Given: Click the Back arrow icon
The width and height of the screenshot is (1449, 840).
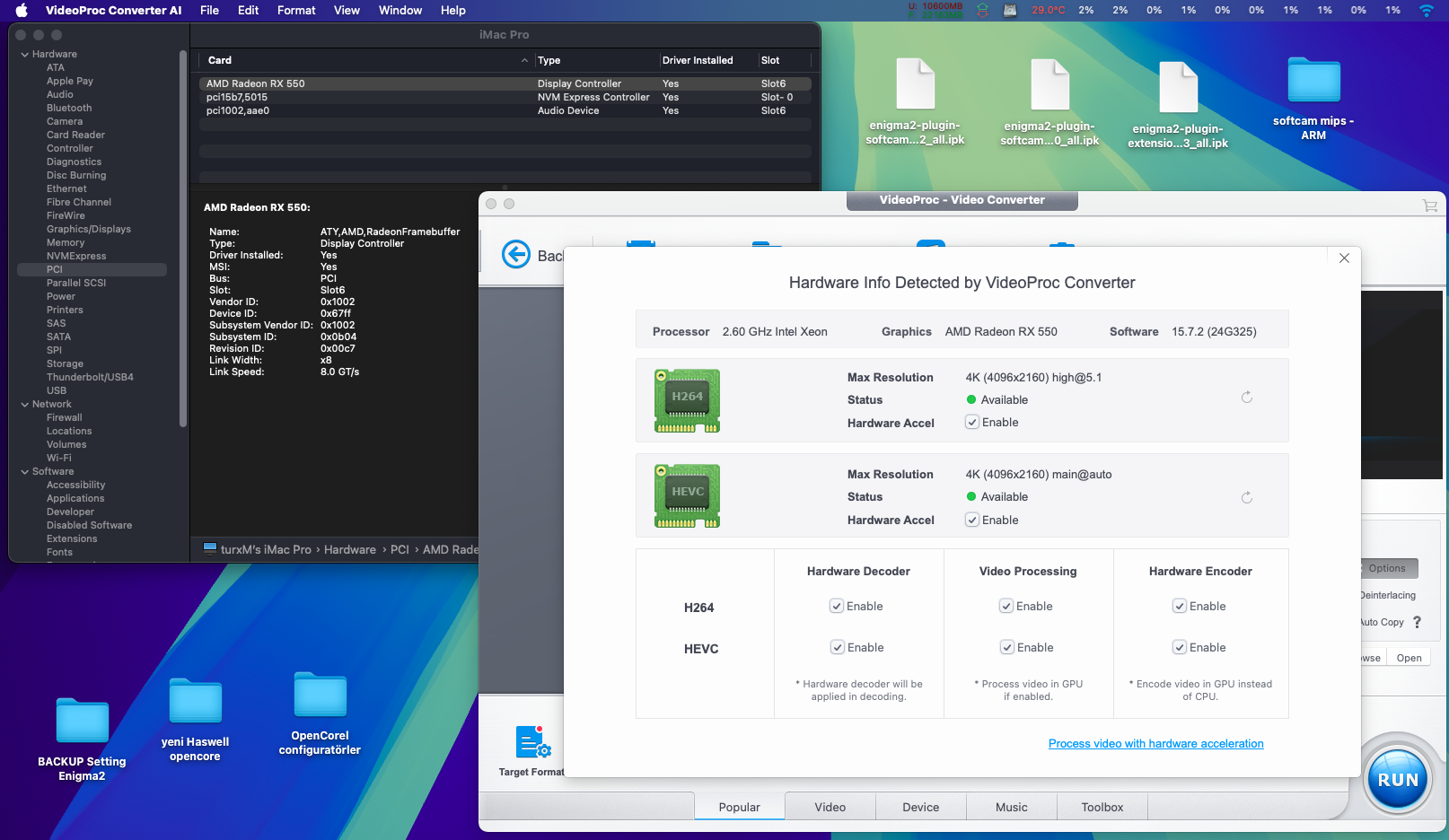Looking at the screenshot, I should point(516,255).
